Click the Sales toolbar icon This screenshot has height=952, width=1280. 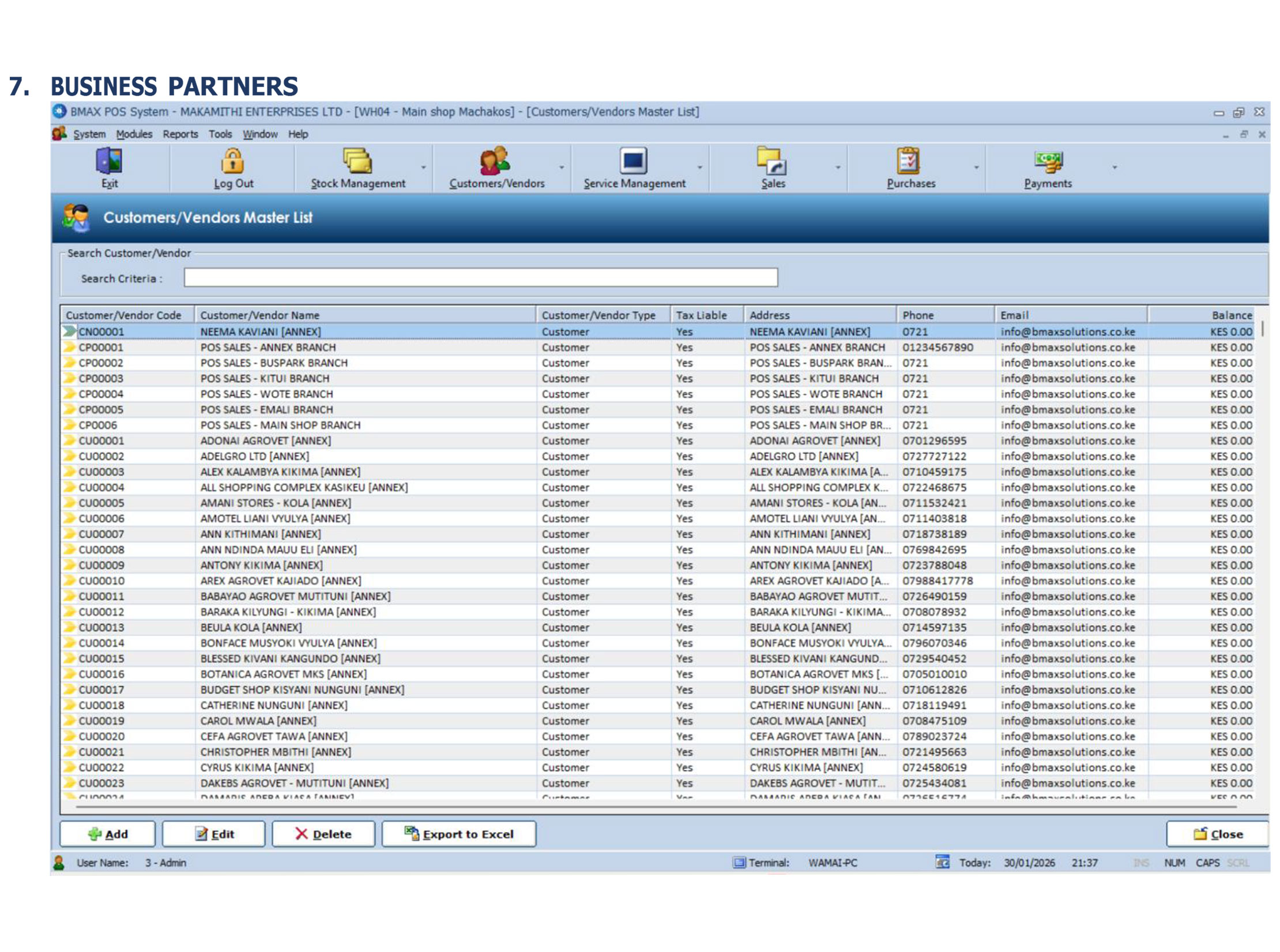pyautogui.click(x=771, y=162)
